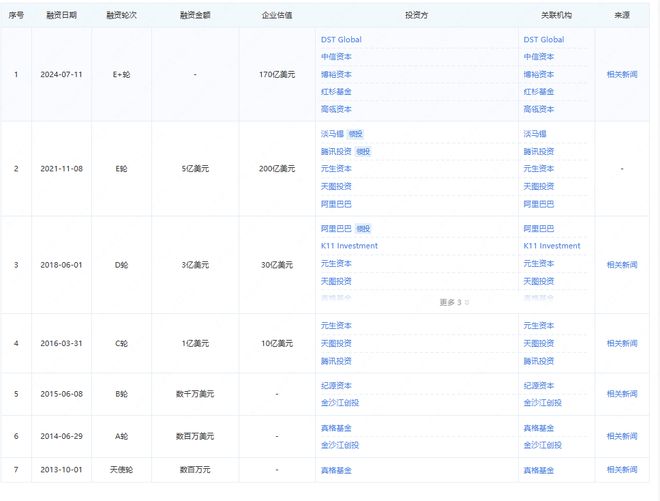The width and height of the screenshot is (660, 501).
Task: Open 相关新闻 link for the 2018-06-01 D轮 row
Action: point(622,265)
